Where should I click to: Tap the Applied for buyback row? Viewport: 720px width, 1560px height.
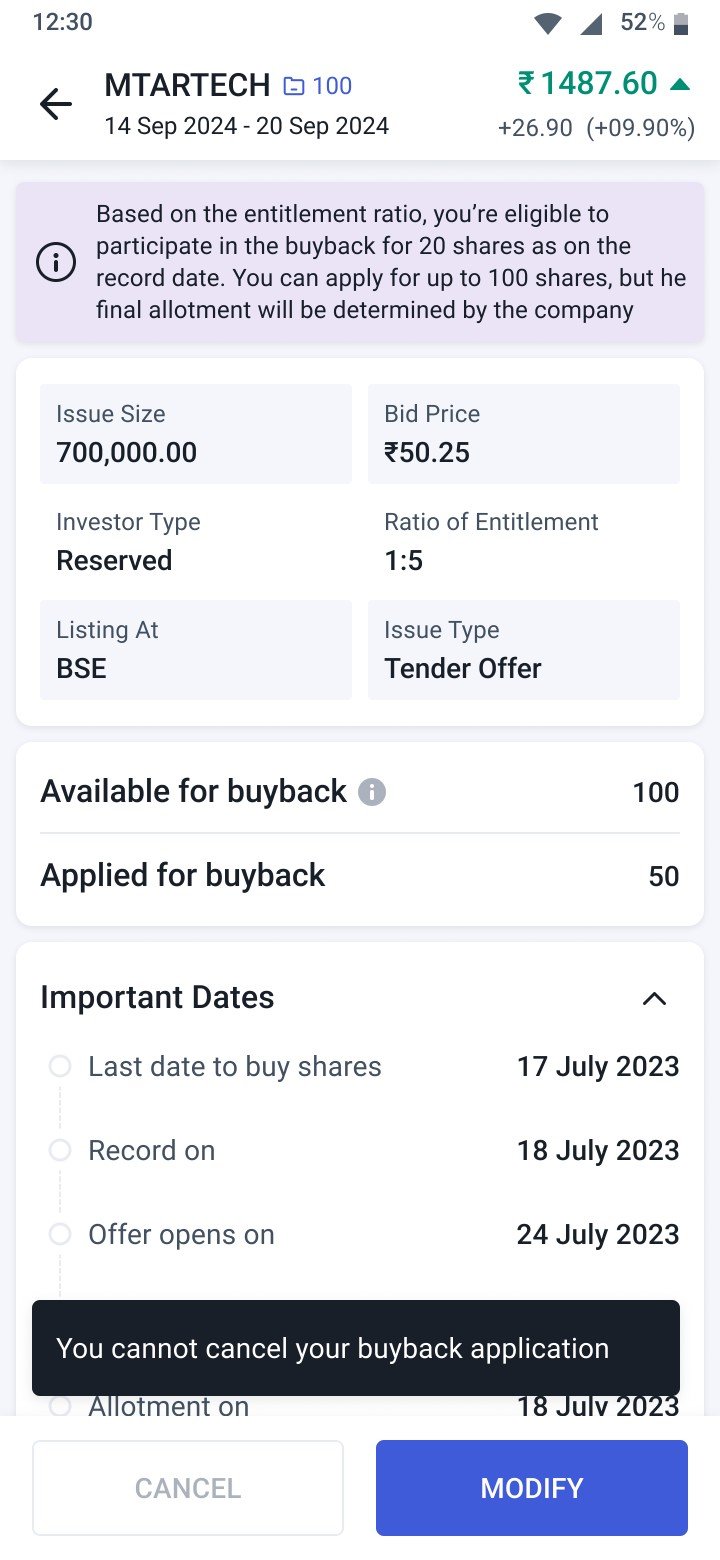pyautogui.click(x=360, y=876)
